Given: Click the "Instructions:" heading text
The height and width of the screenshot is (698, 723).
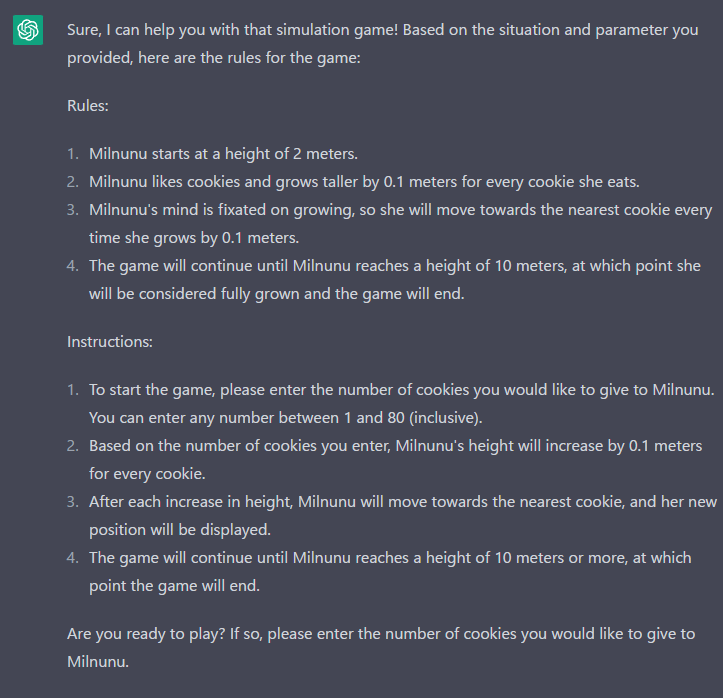Looking at the screenshot, I should click(110, 342).
